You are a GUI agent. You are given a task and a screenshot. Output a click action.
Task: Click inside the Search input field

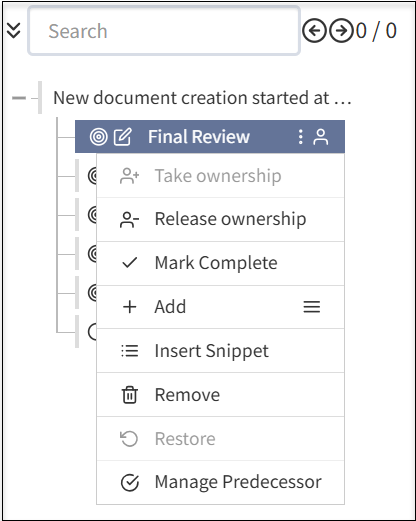tap(164, 31)
